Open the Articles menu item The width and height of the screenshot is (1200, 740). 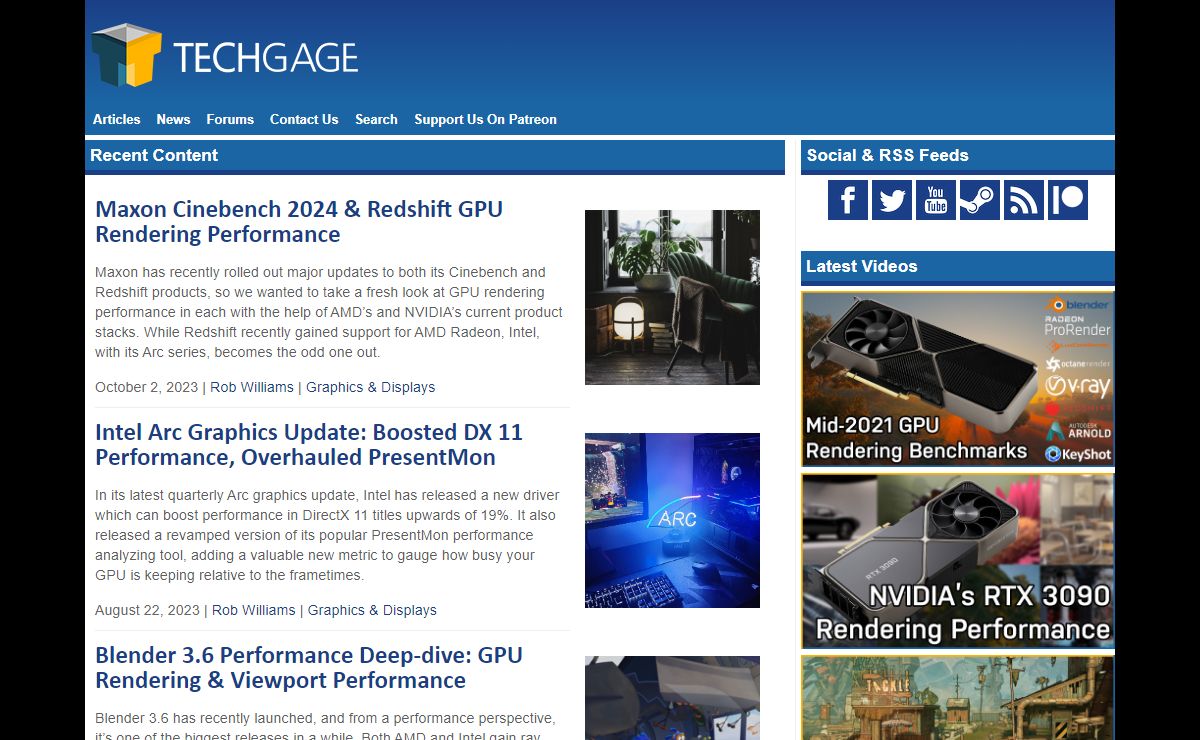117,119
